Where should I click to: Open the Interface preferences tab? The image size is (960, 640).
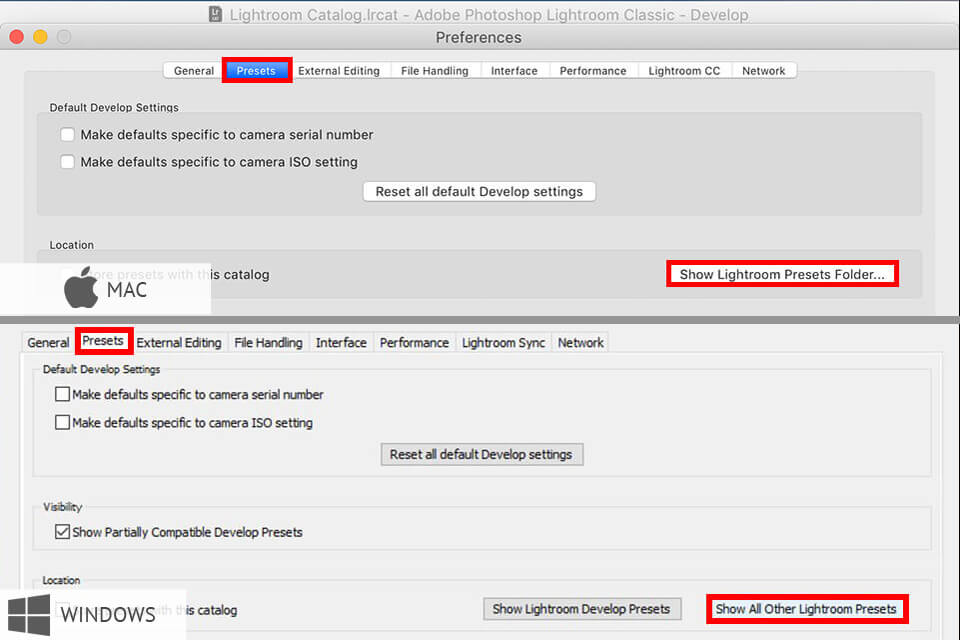(514, 70)
